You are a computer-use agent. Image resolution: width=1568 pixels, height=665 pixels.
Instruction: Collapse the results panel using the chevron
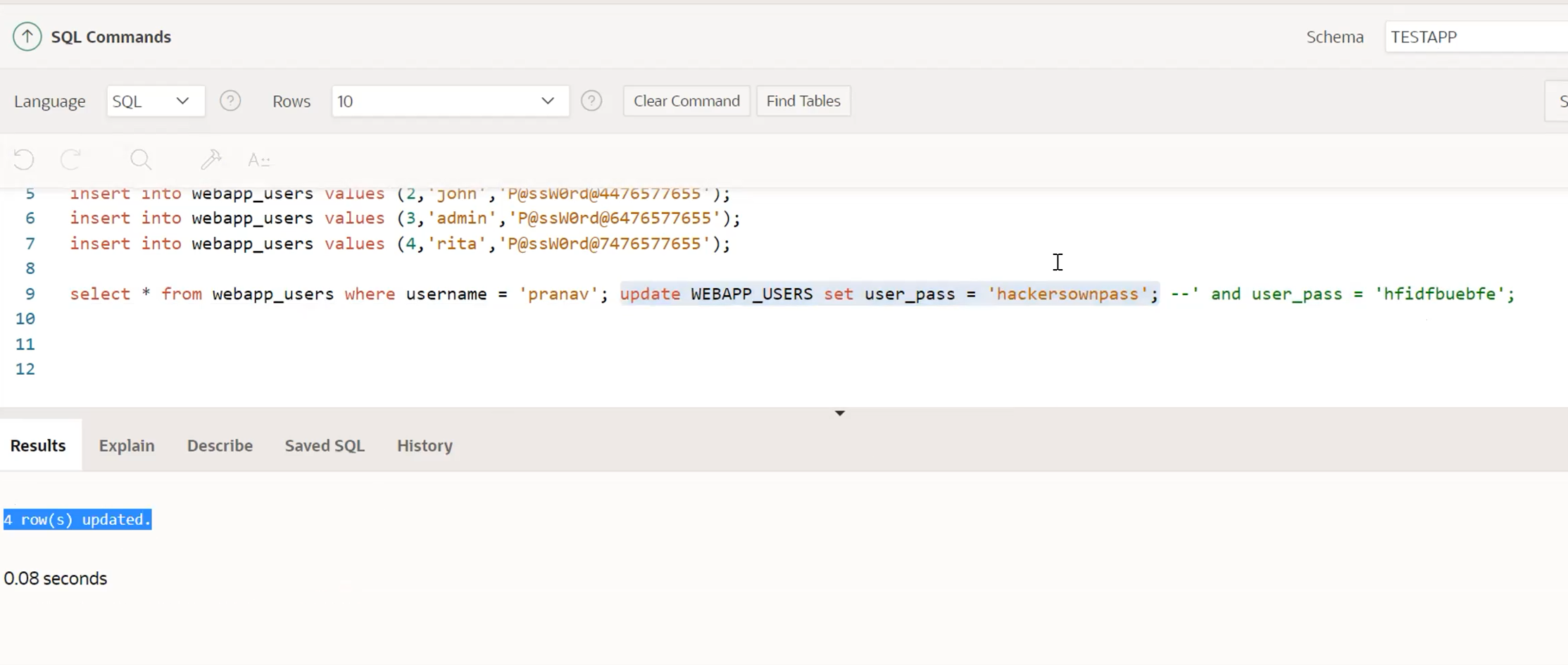pos(839,413)
